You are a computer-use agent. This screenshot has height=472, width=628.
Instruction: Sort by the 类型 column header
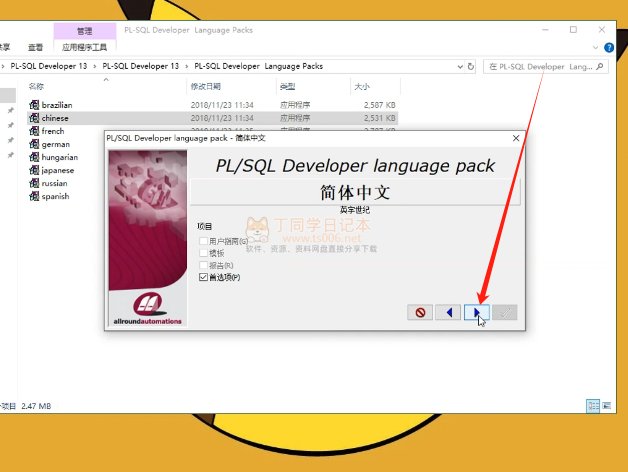coord(288,86)
